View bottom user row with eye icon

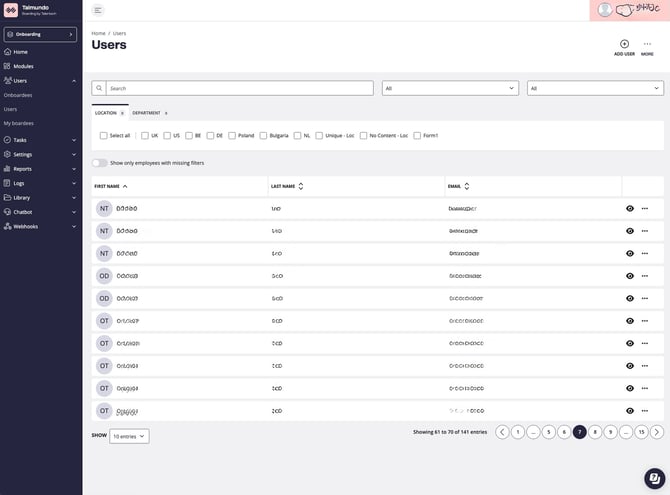pyautogui.click(x=630, y=411)
